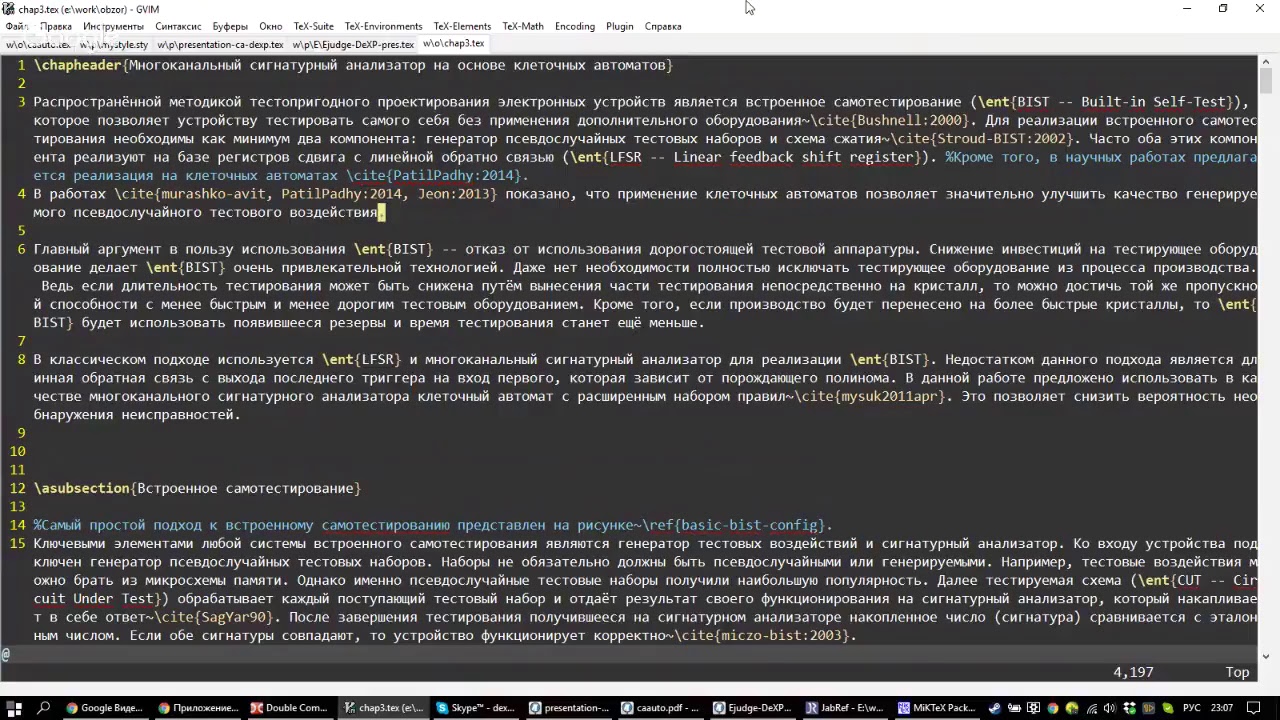Click the battery tray icon
1280x720 pixels.
coord(1014,708)
